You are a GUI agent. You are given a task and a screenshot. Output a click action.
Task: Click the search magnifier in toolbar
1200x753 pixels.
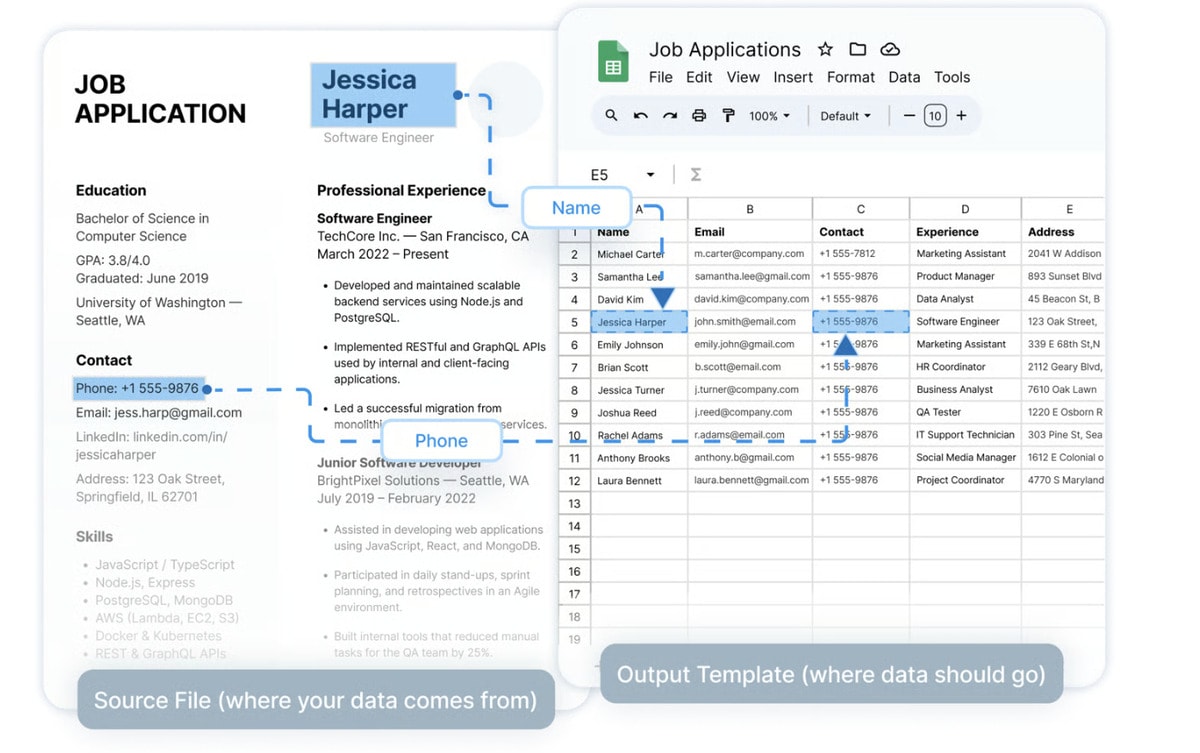[x=611, y=116]
